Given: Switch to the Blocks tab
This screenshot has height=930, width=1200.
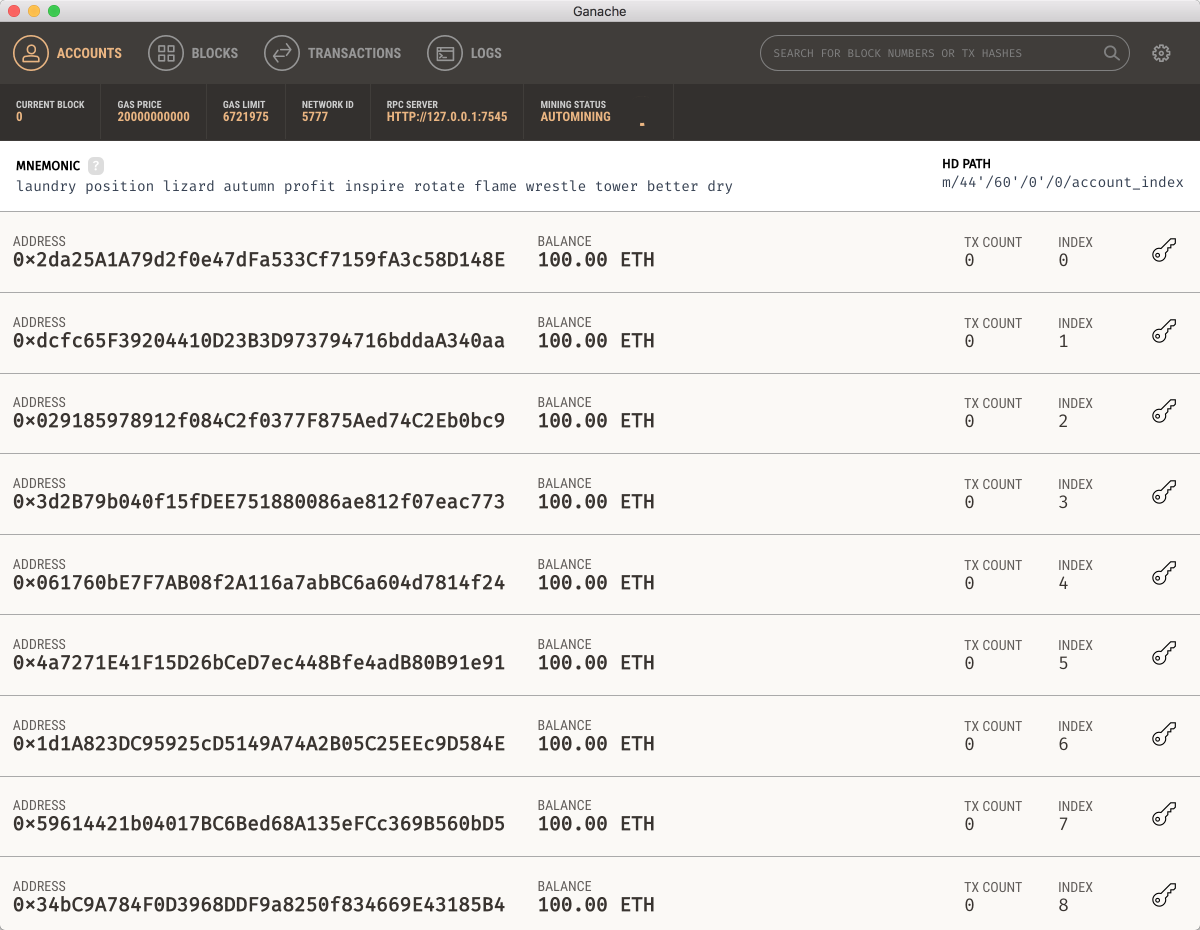Looking at the screenshot, I should 193,53.
